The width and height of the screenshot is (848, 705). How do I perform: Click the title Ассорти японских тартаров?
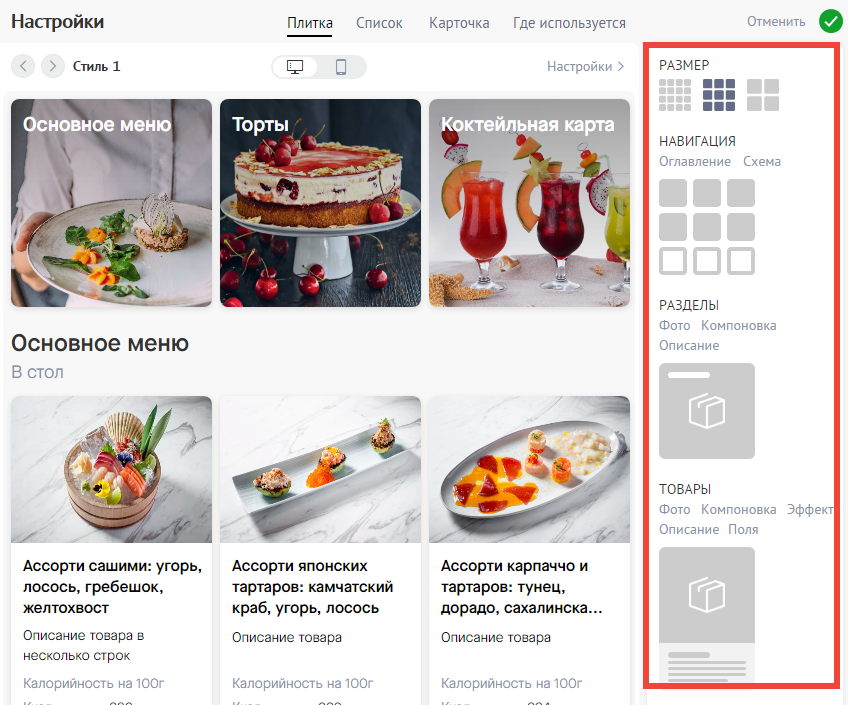(313, 587)
